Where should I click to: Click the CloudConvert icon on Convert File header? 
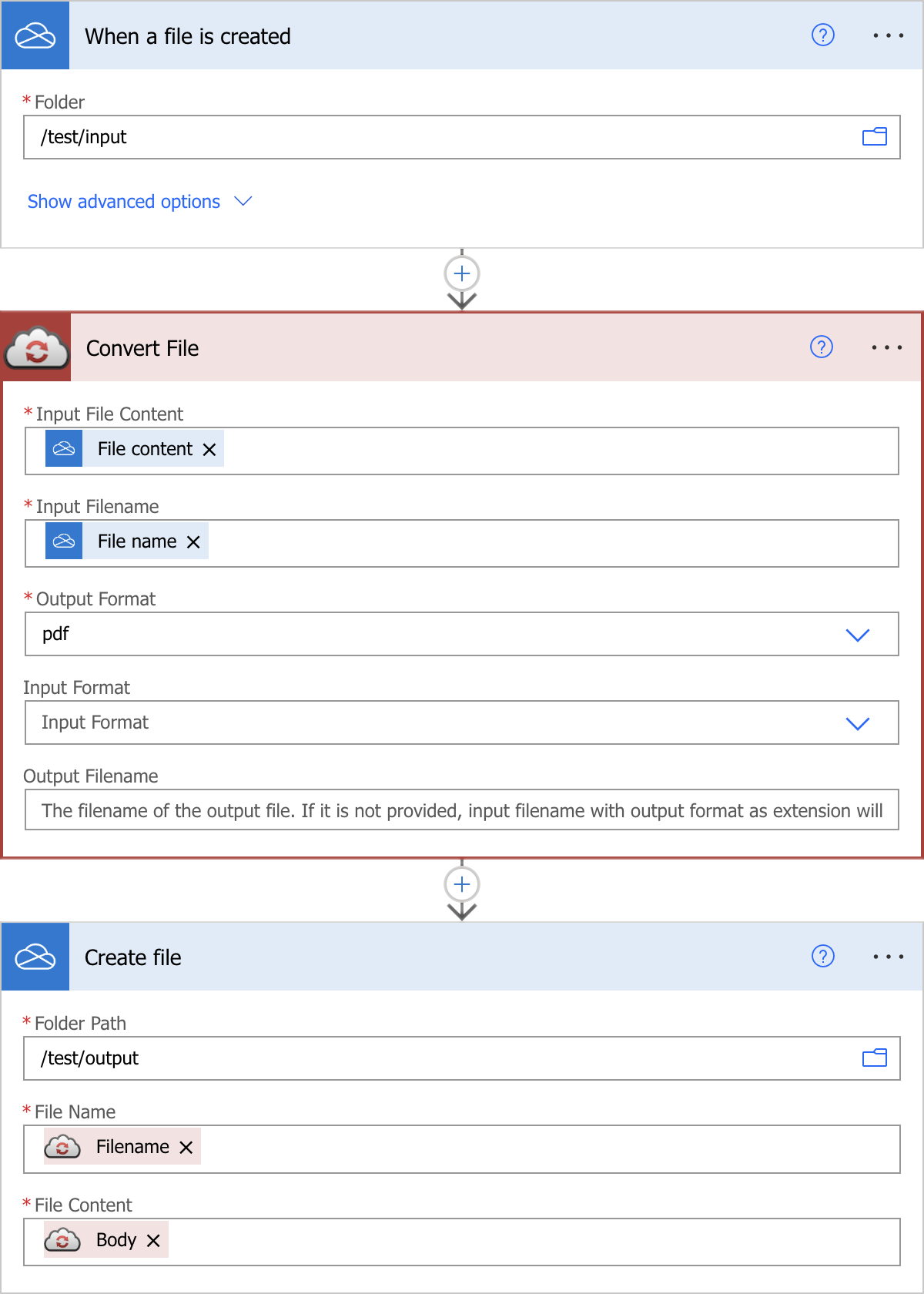pyautogui.click(x=37, y=347)
